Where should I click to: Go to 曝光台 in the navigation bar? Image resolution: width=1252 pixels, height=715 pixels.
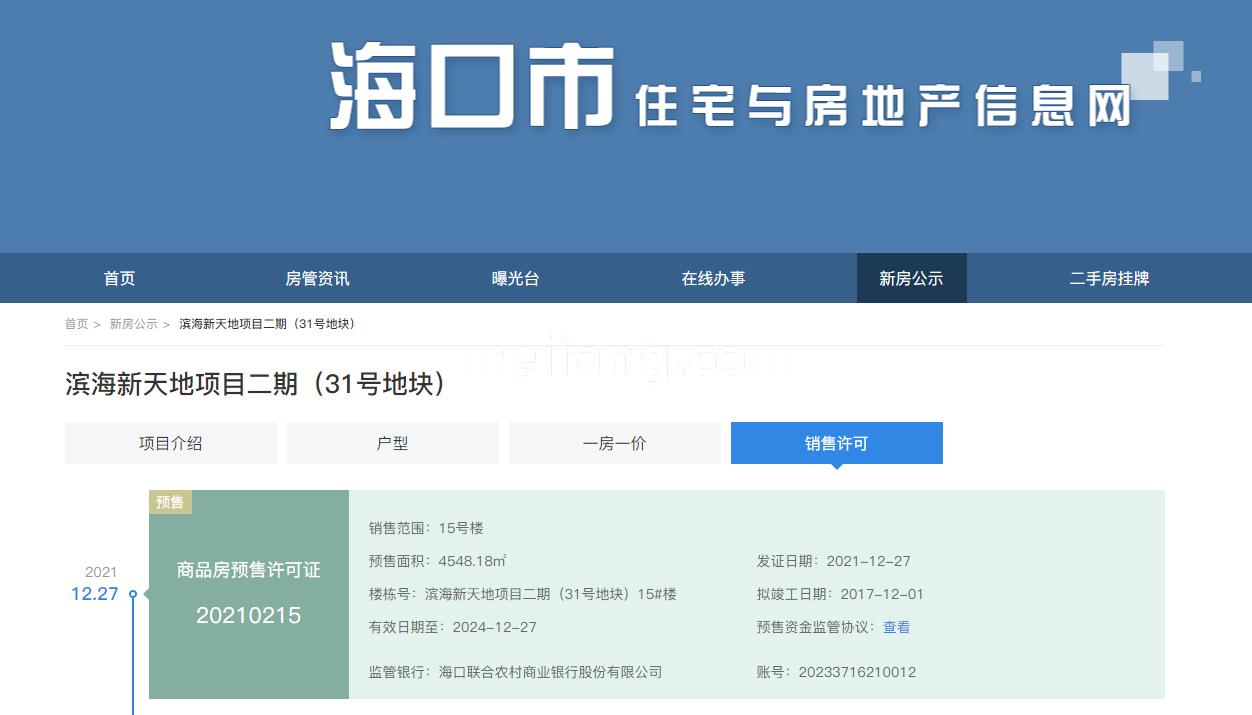tap(516, 279)
